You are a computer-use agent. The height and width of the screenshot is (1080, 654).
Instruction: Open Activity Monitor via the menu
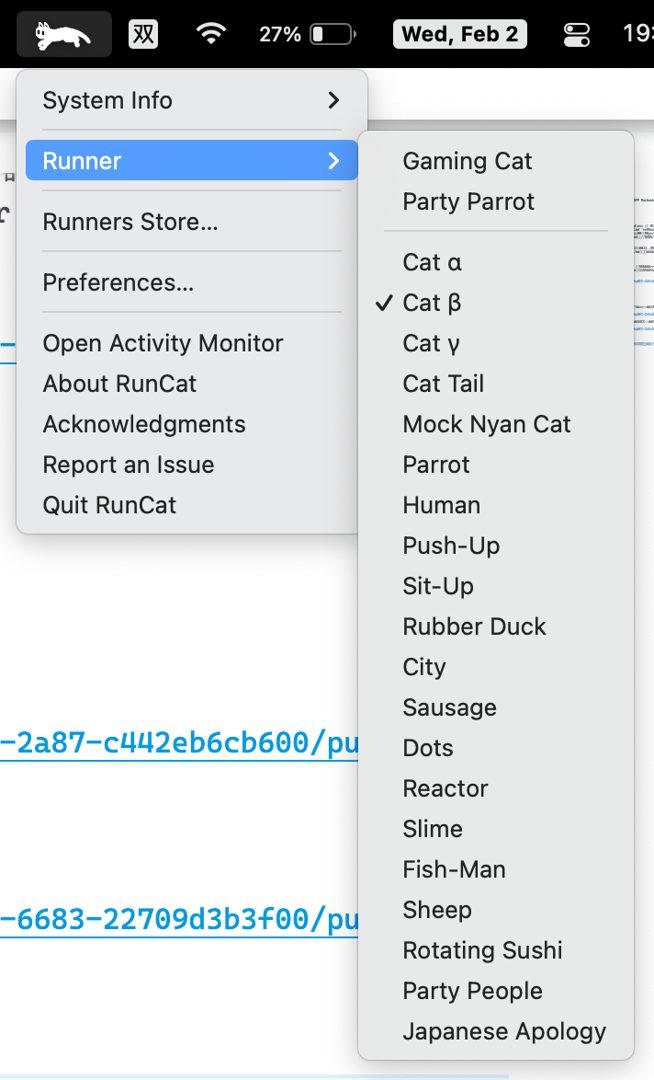(x=163, y=343)
